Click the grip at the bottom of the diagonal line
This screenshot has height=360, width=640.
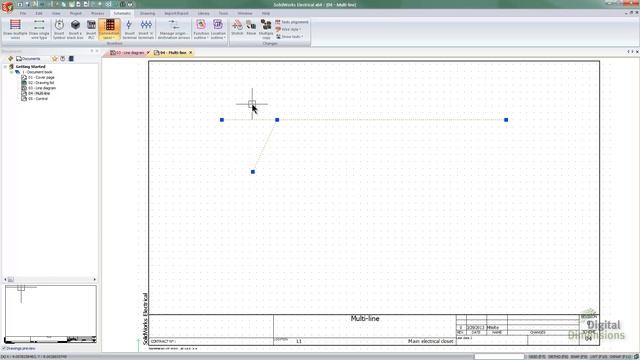click(x=253, y=172)
